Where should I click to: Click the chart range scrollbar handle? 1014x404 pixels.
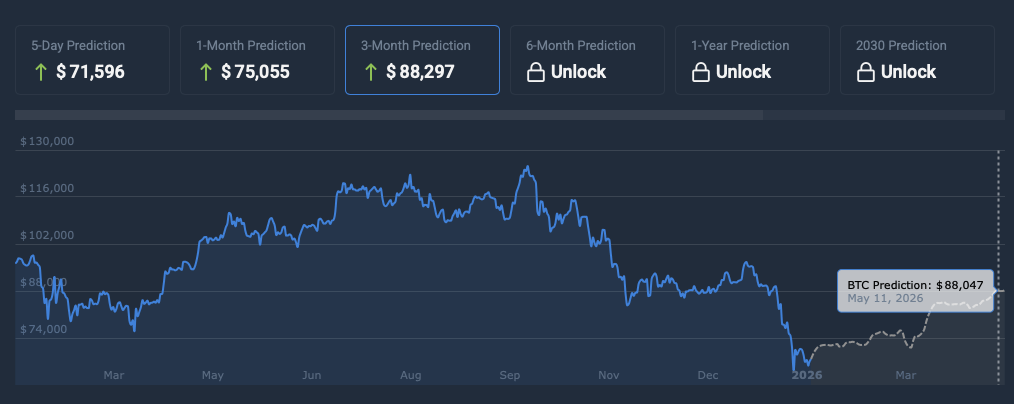[x=389, y=115]
